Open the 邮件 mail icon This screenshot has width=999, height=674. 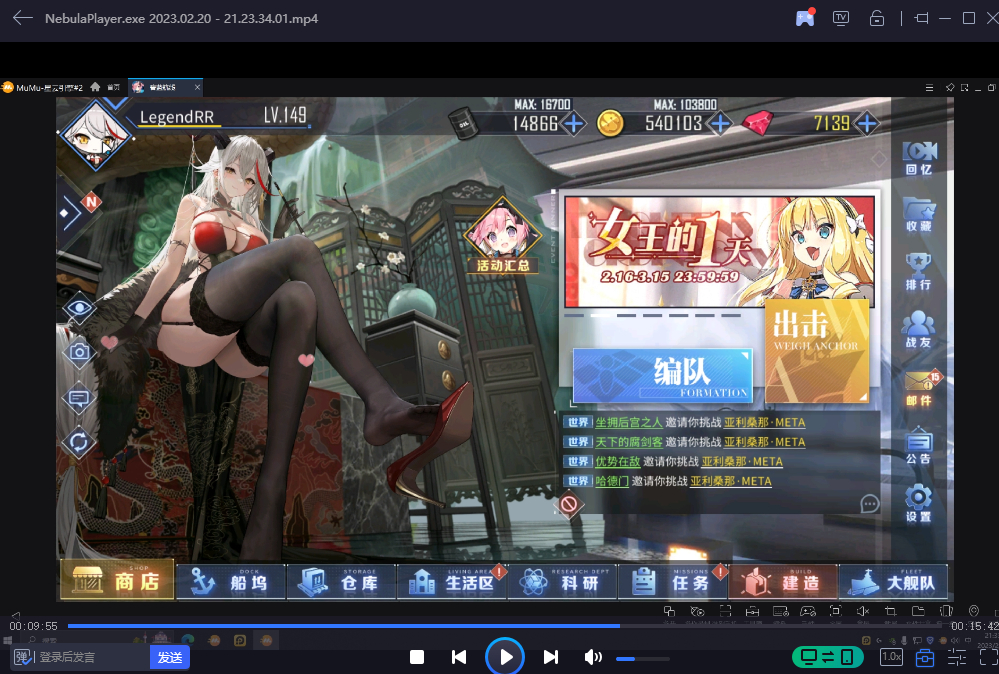(921, 388)
